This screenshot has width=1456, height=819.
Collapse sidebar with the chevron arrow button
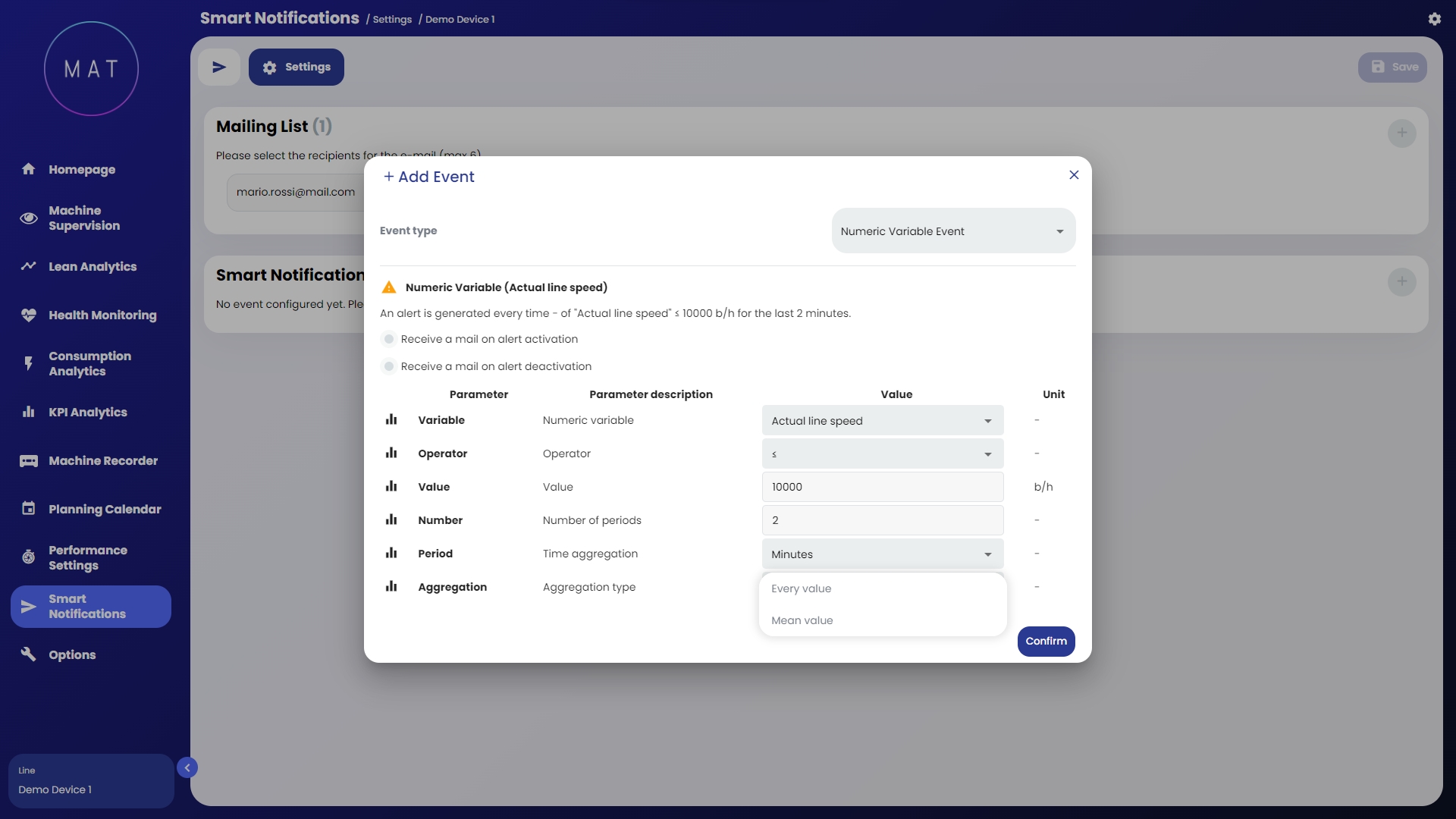[x=187, y=767]
